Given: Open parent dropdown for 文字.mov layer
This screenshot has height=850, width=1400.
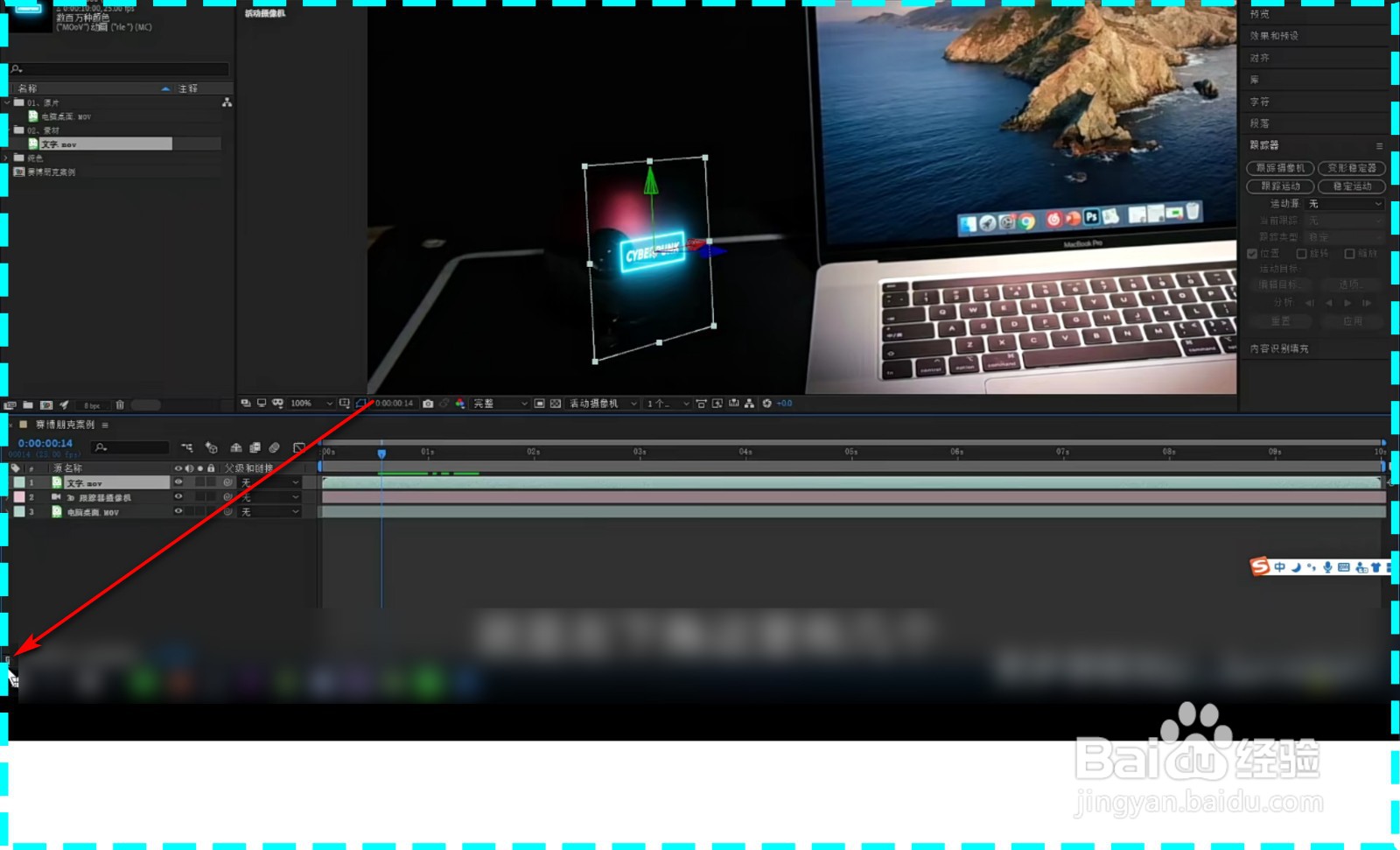Looking at the screenshot, I should click(x=269, y=482).
